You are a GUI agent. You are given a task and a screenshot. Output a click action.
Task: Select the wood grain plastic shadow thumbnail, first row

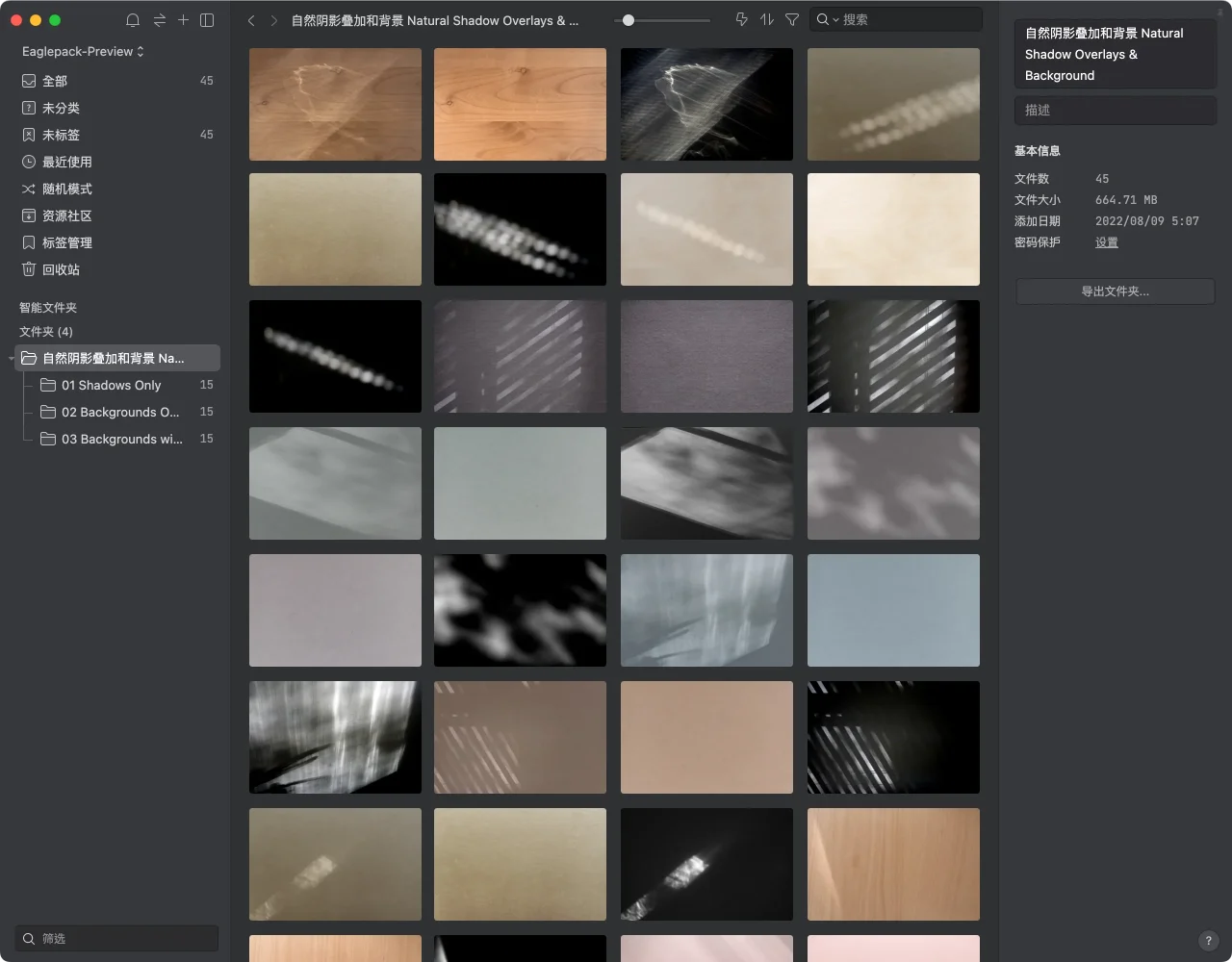coord(335,104)
